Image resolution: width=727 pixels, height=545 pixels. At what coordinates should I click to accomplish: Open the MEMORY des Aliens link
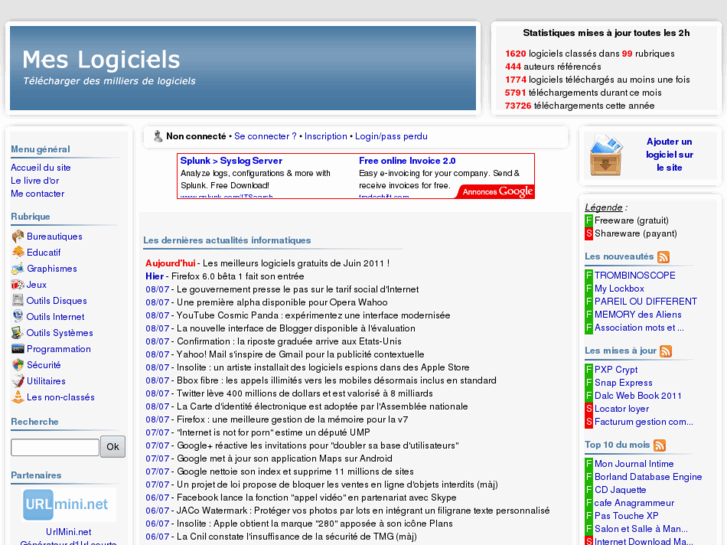(638, 314)
